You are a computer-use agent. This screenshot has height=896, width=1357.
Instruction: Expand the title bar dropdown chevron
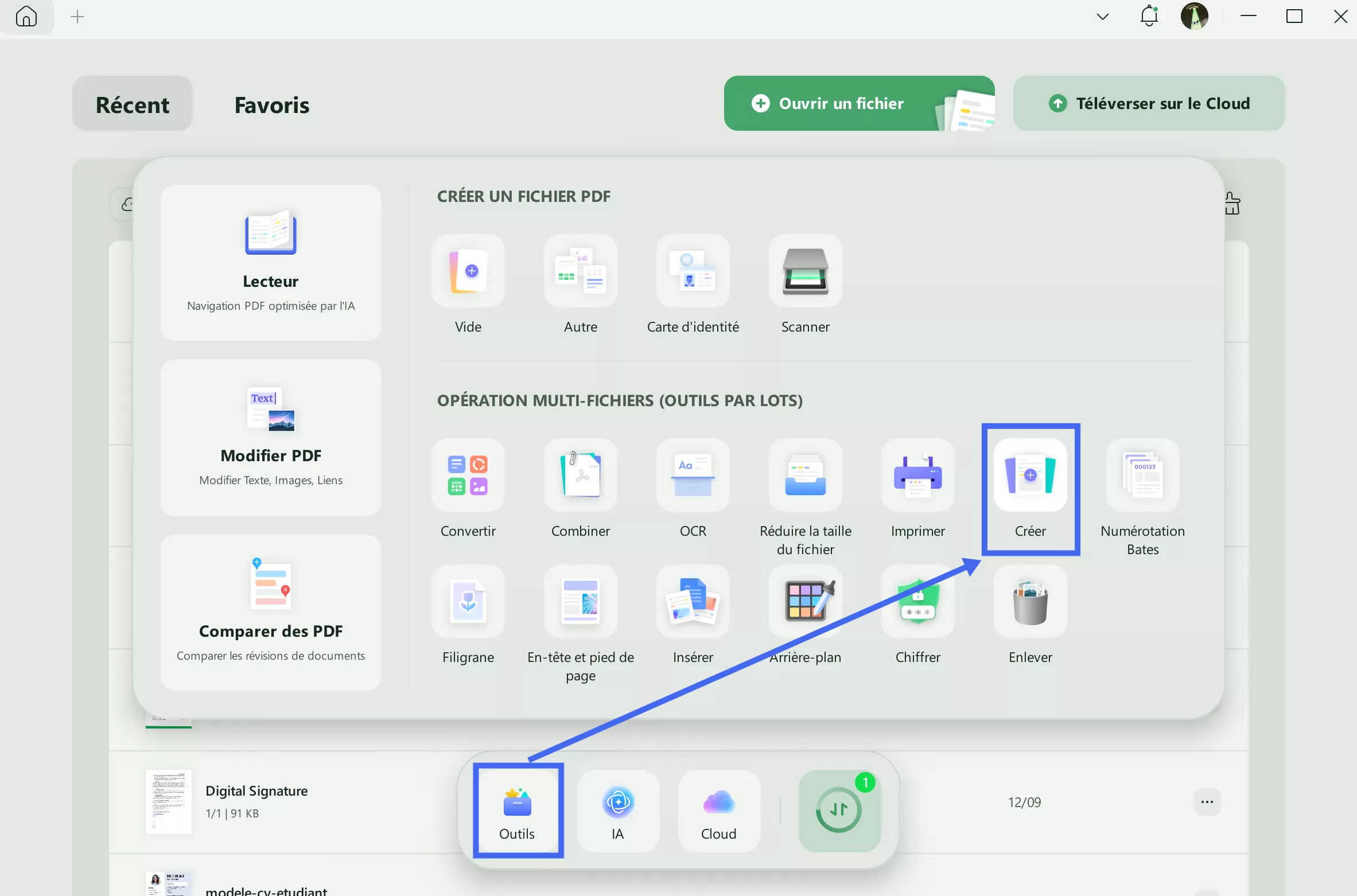tap(1102, 17)
